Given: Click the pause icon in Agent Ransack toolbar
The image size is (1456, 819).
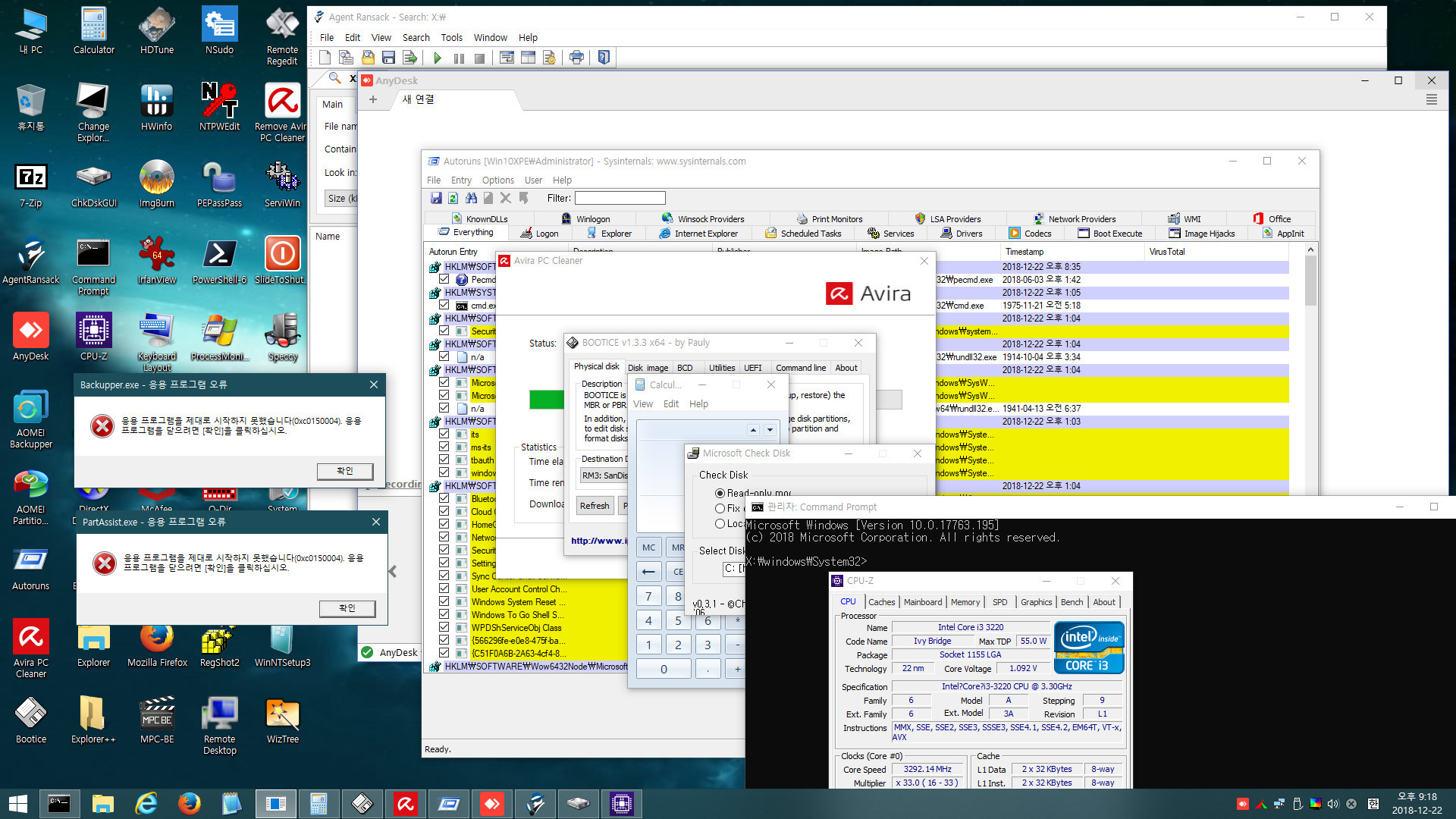Looking at the screenshot, I should click(459, 58).
